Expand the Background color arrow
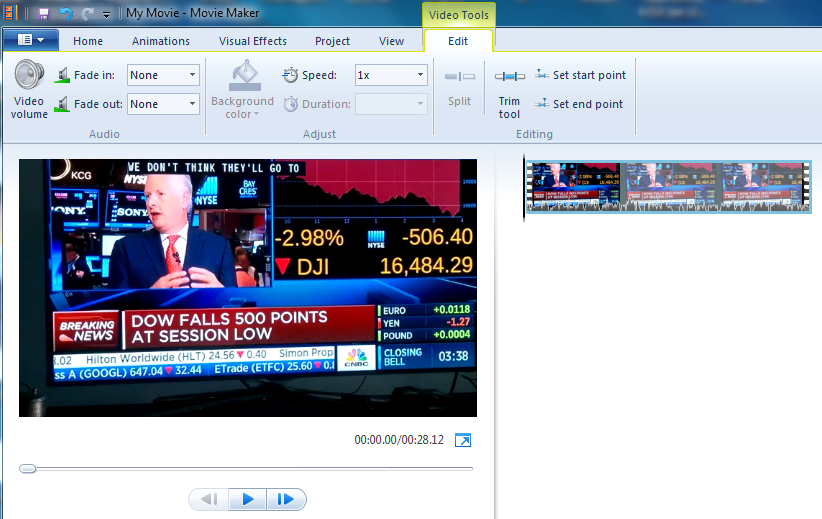 [256, 114]
